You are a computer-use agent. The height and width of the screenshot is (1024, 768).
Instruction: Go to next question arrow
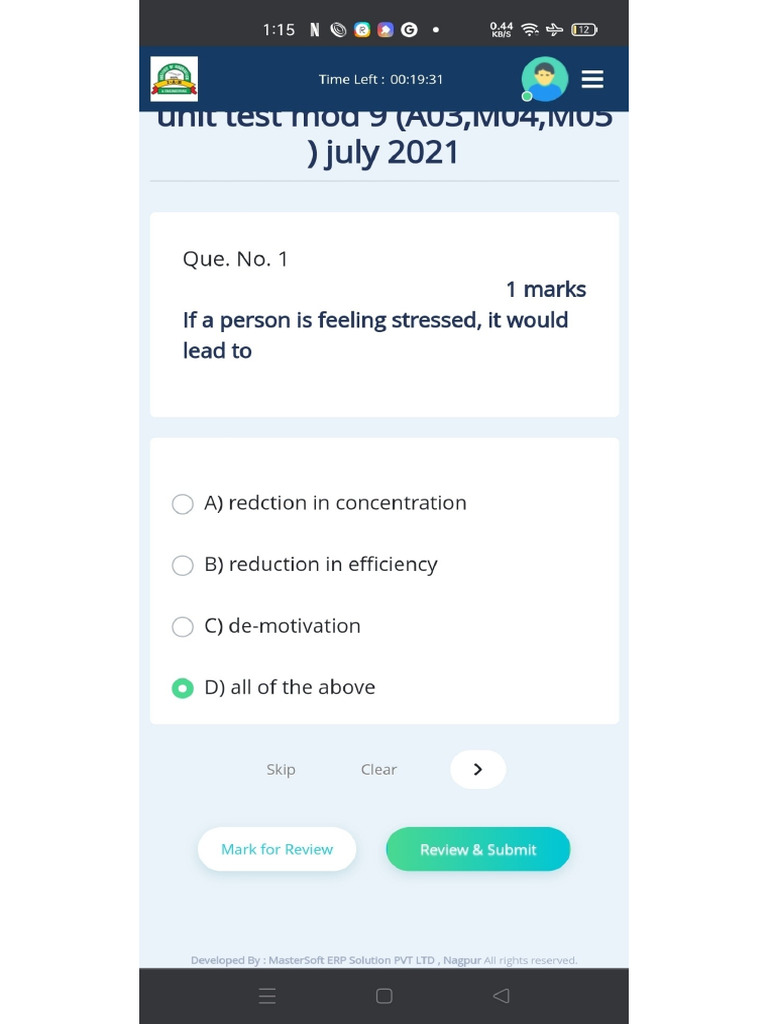477,769
